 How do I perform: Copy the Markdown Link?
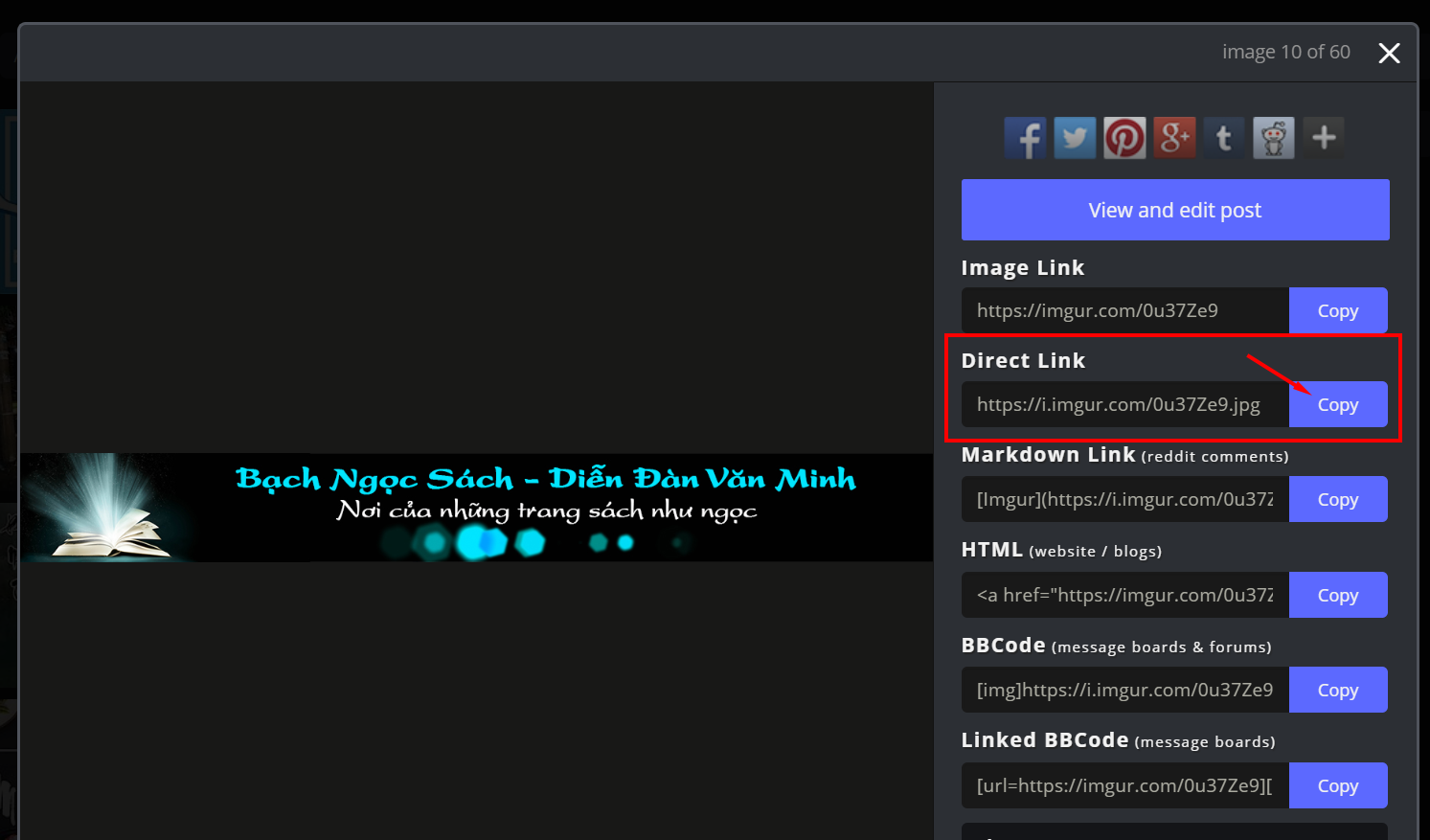[1337, 499]
